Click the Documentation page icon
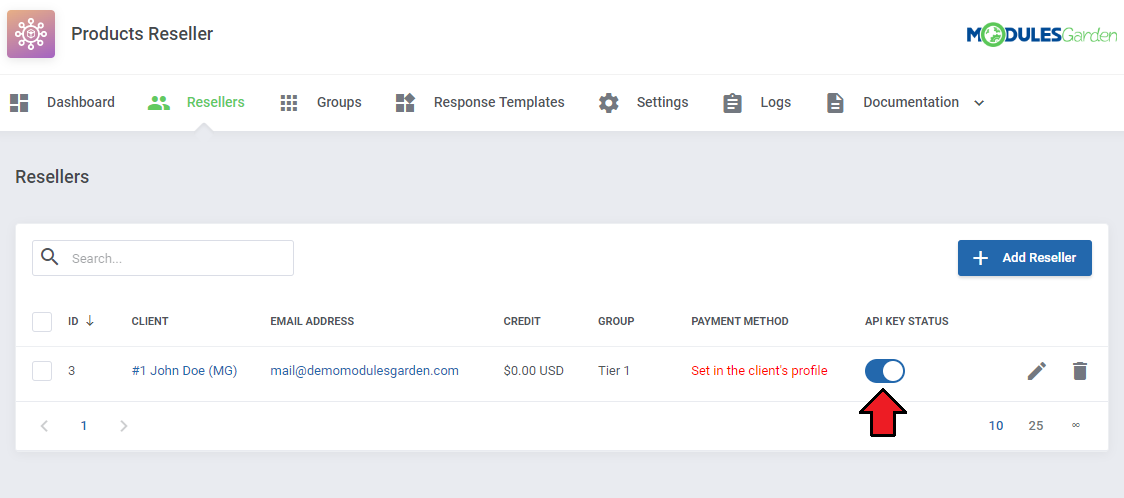Image resolution: width=1124 pixels, height=498 pixels. coord(835,102)
